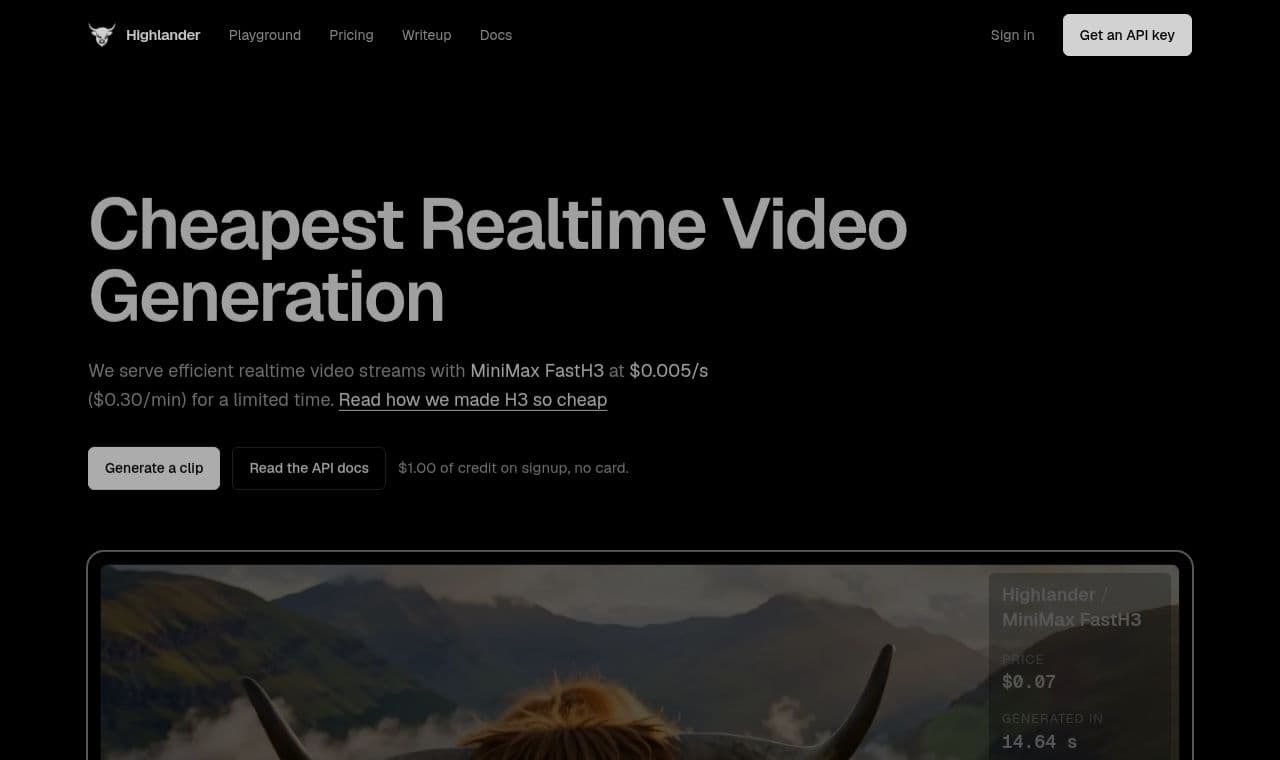Go to the Highlander home wordmark
Screen dimensions: 1280x760
click(x=163, y=35)
